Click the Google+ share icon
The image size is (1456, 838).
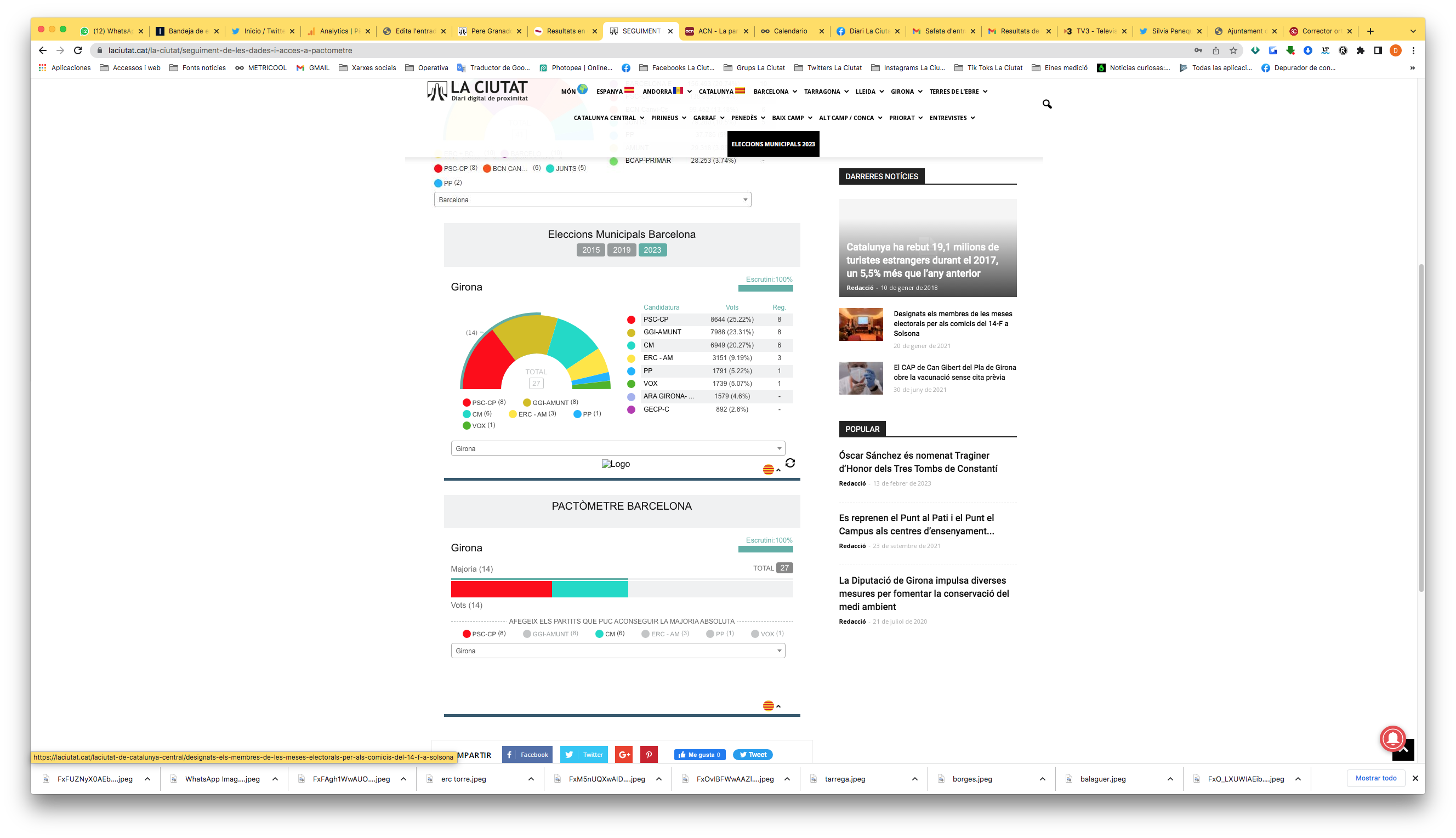624,755
